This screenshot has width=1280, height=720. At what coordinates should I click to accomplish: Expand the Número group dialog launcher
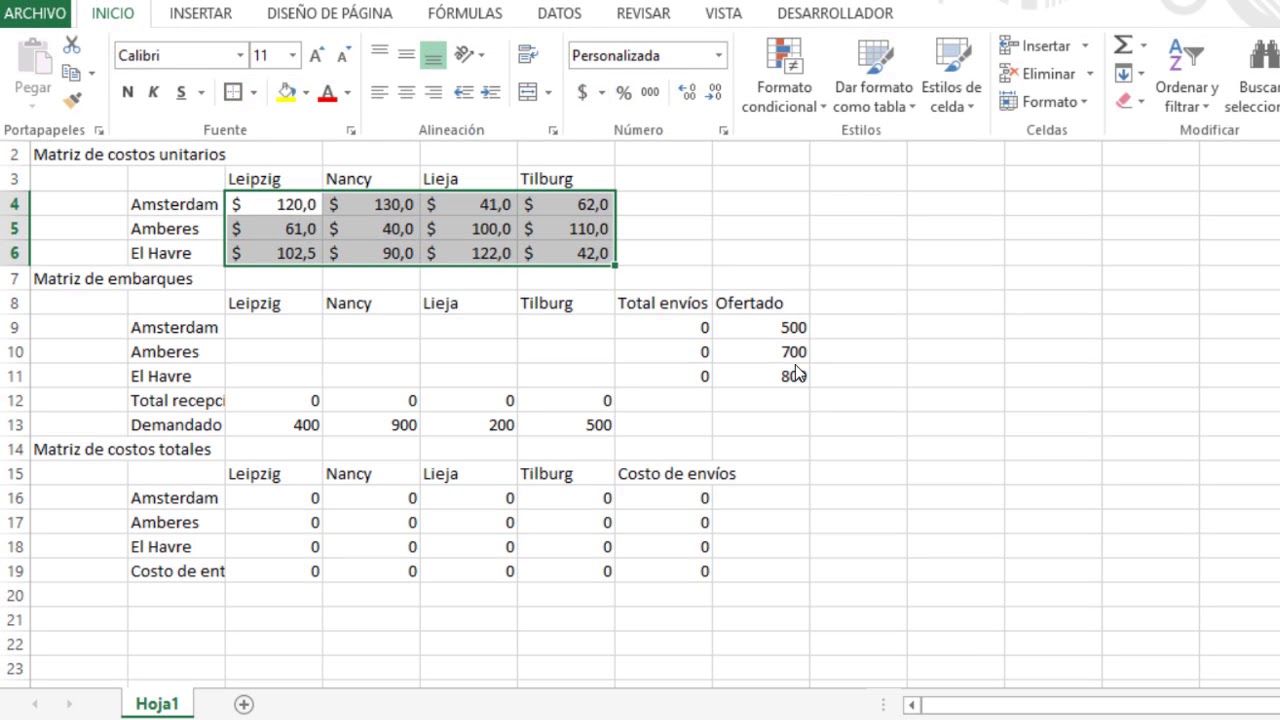click(723, 131)
